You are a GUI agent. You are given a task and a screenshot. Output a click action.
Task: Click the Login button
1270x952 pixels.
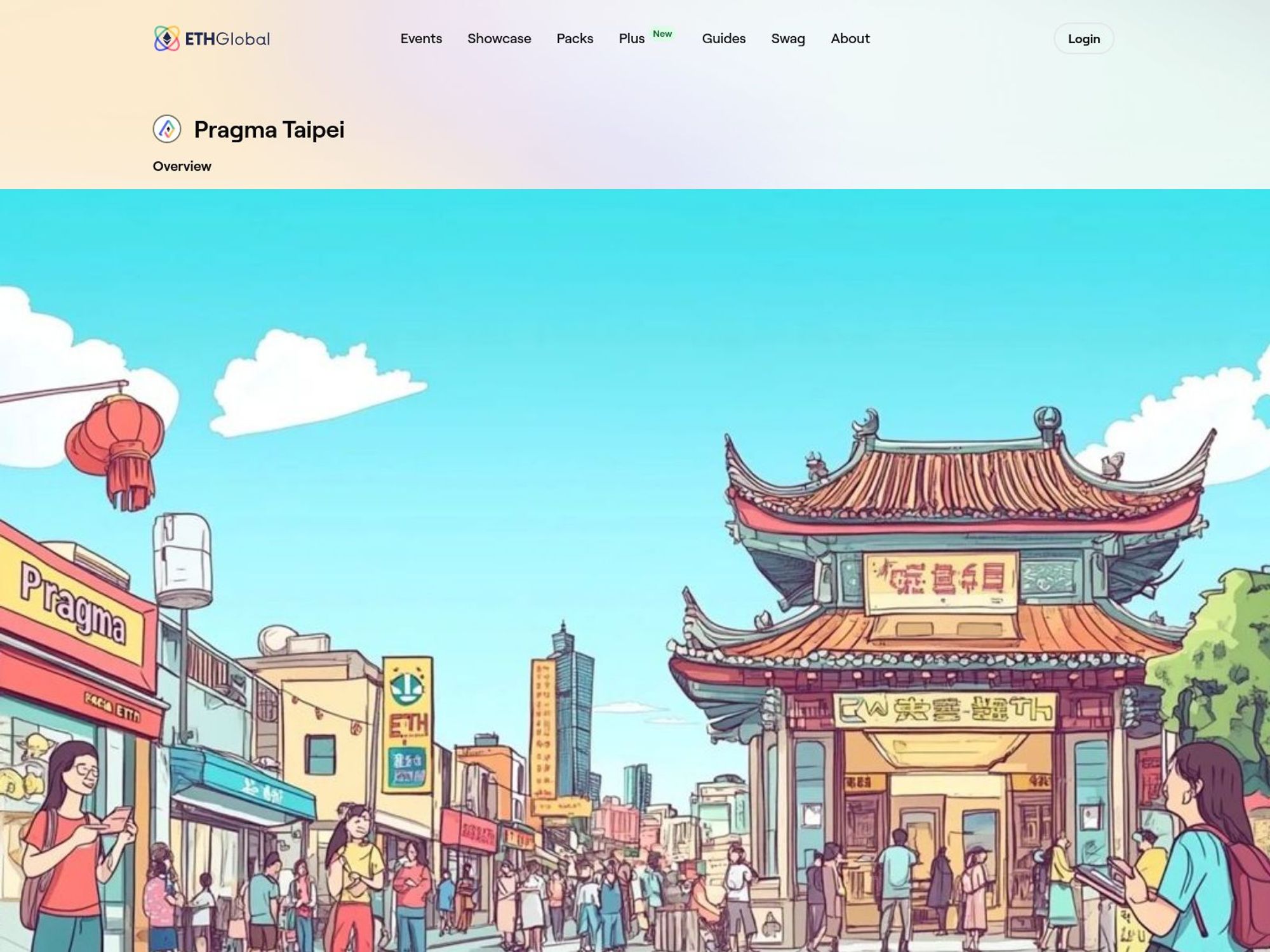(1084, 39)
